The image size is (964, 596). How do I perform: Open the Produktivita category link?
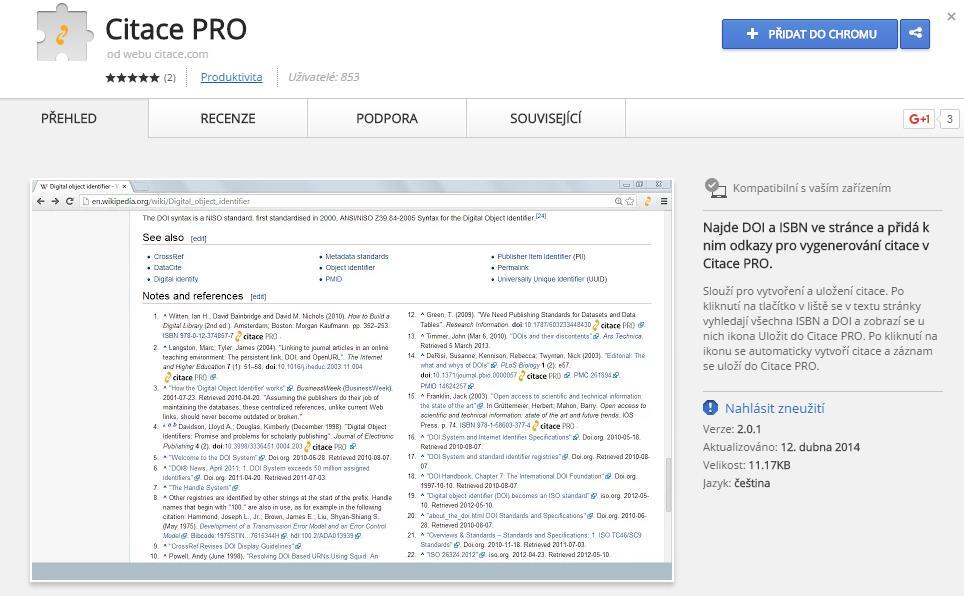pyautogui.click(x=231, y=77)
